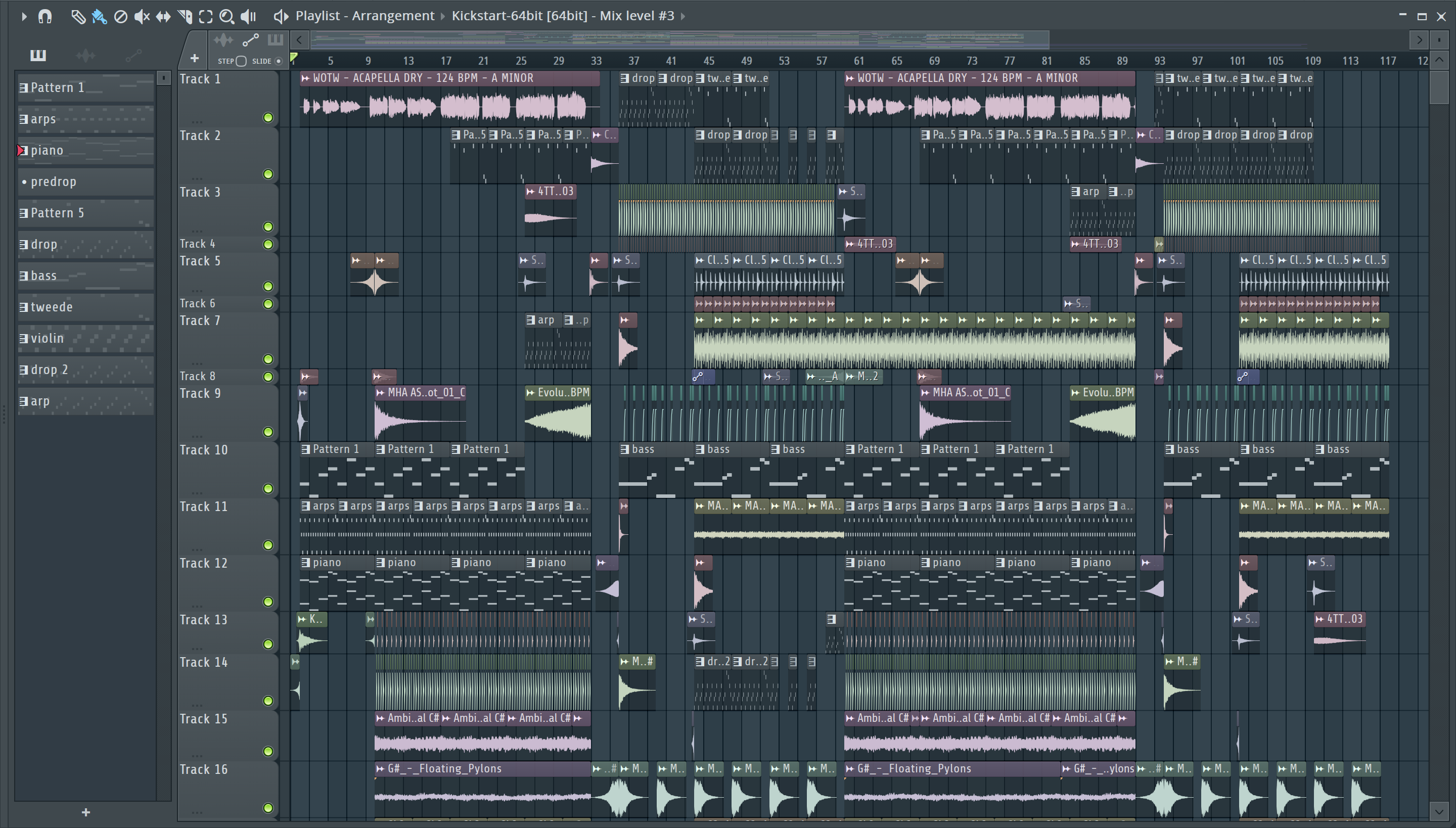Screen dimensions: 1456x828
Task: Click the vertical scrollbar handle
Action: (x=1439, y=86)
